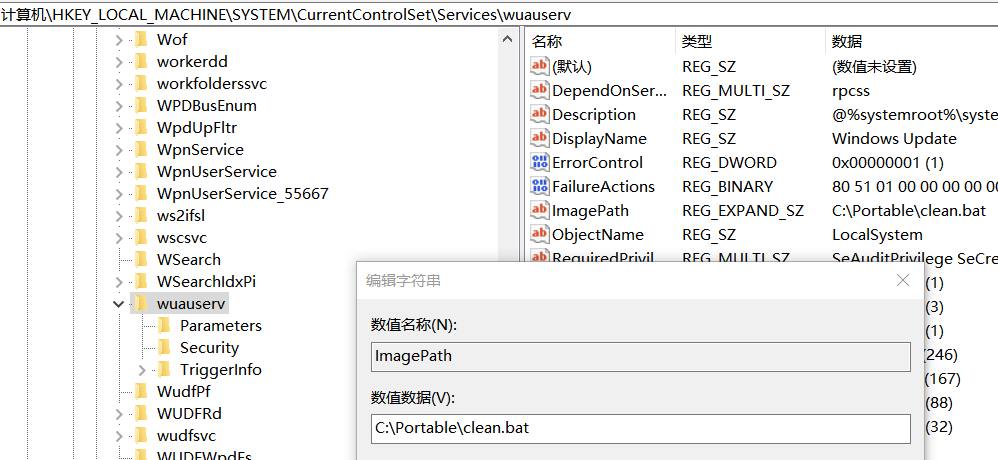Click the wscsvc folder icon
The image size is (998, 460).
click(x=141, y=238)
